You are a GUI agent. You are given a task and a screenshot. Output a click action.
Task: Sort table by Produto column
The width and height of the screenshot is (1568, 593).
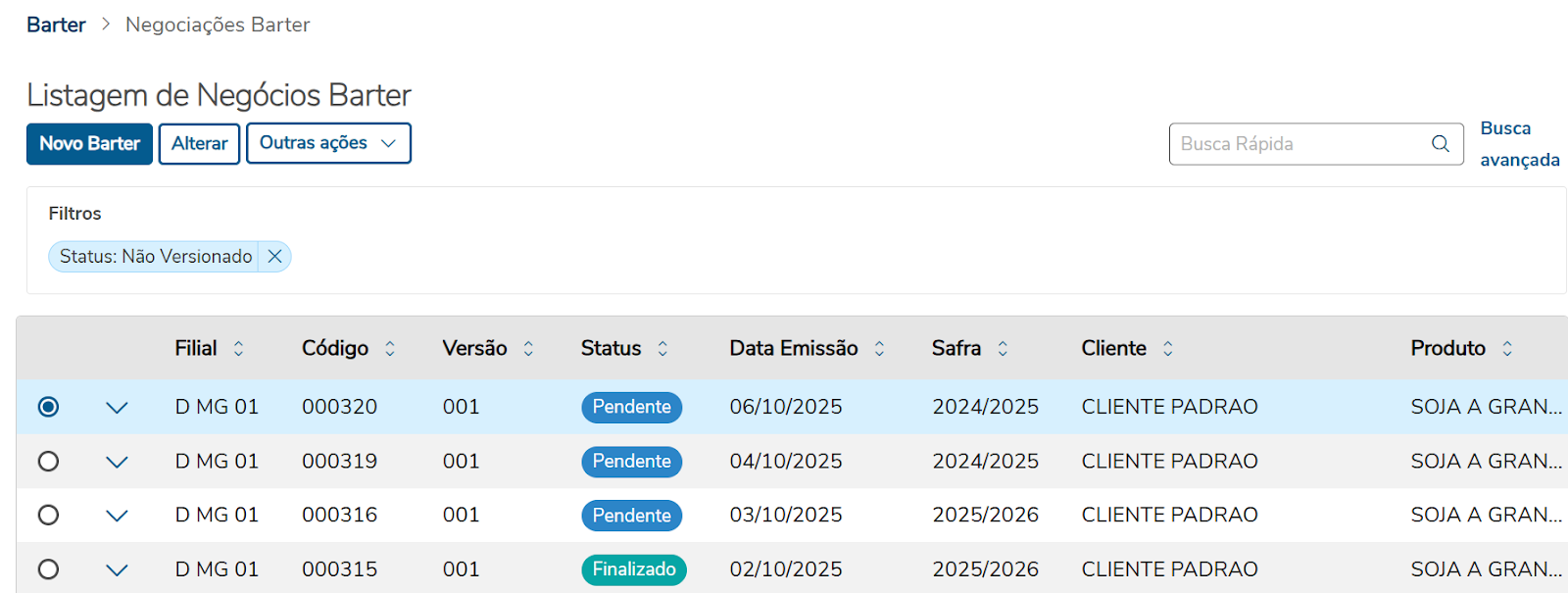click(1507, 349)
